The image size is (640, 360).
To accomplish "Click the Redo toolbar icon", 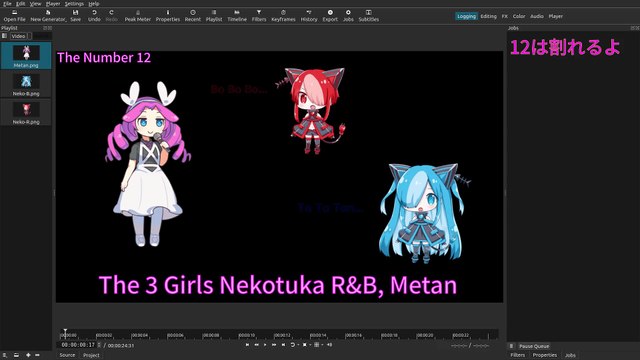I will point(111,16).
